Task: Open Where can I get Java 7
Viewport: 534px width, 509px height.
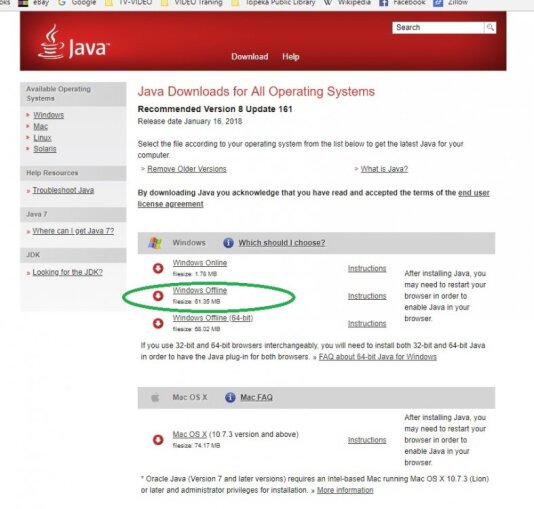Action: click(73, 231)
